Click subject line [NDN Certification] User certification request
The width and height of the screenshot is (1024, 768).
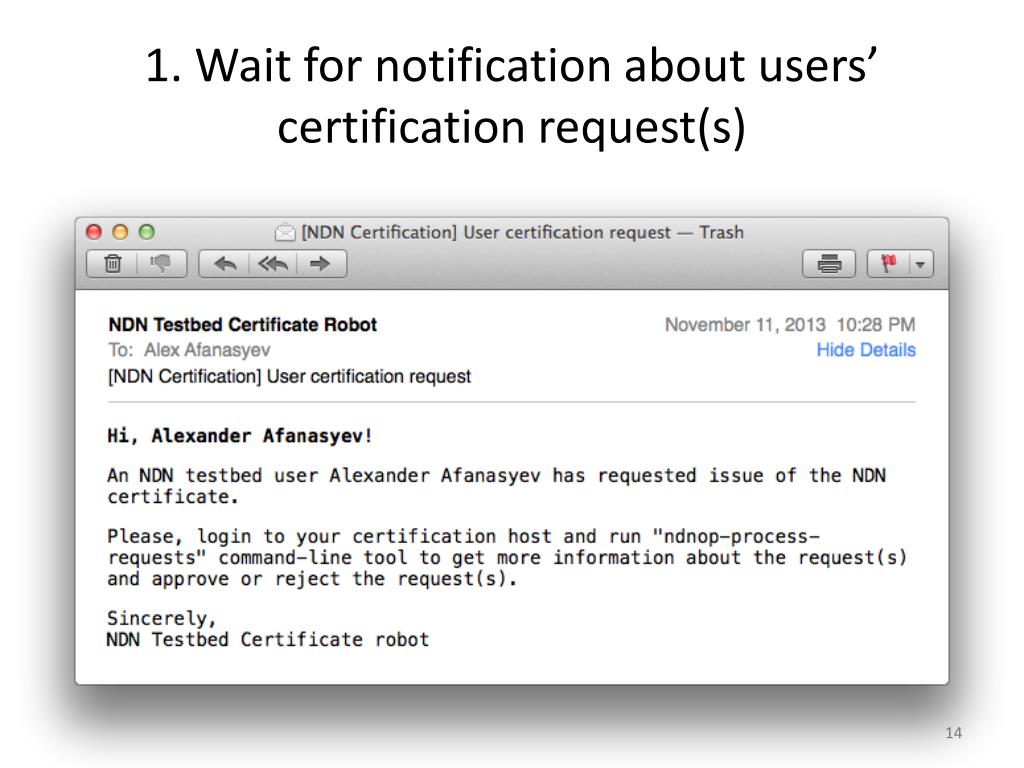point(289,376)
